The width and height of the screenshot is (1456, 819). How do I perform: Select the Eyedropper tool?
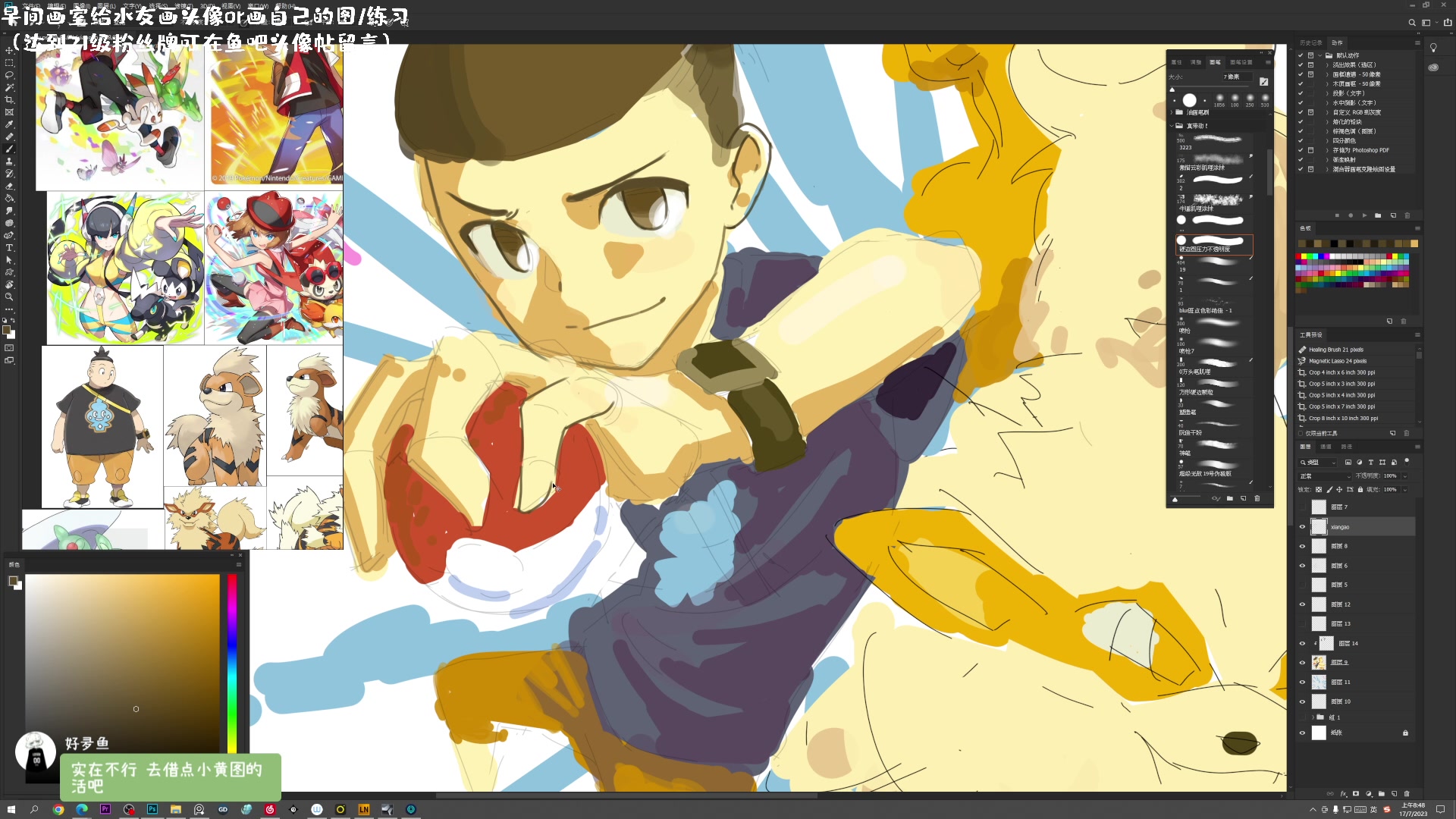point(9,124)
